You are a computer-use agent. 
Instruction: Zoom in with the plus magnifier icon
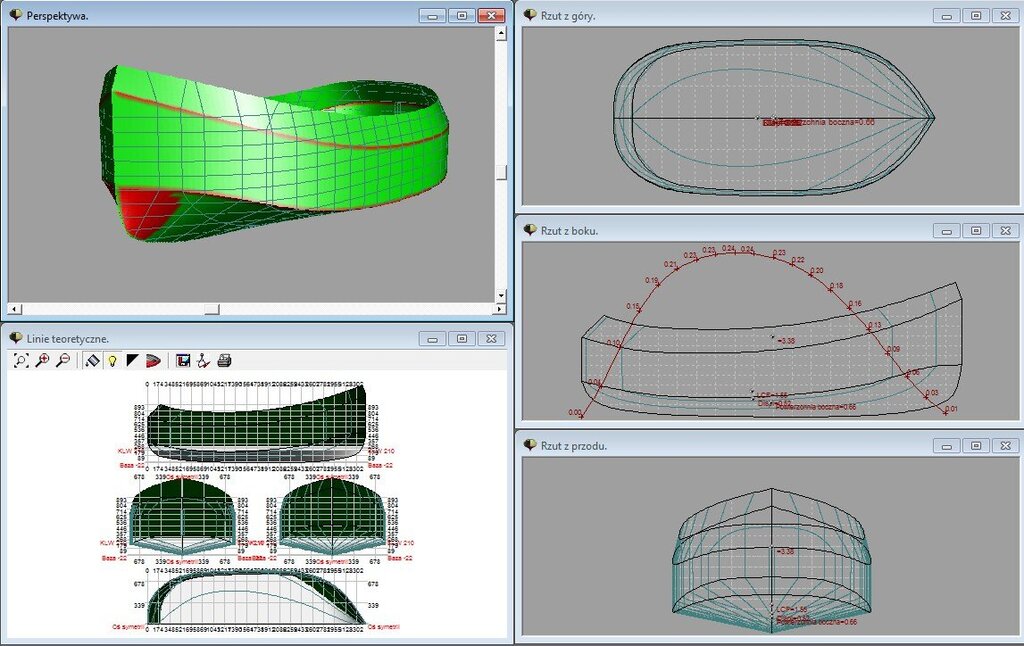(x=42, y=360)
